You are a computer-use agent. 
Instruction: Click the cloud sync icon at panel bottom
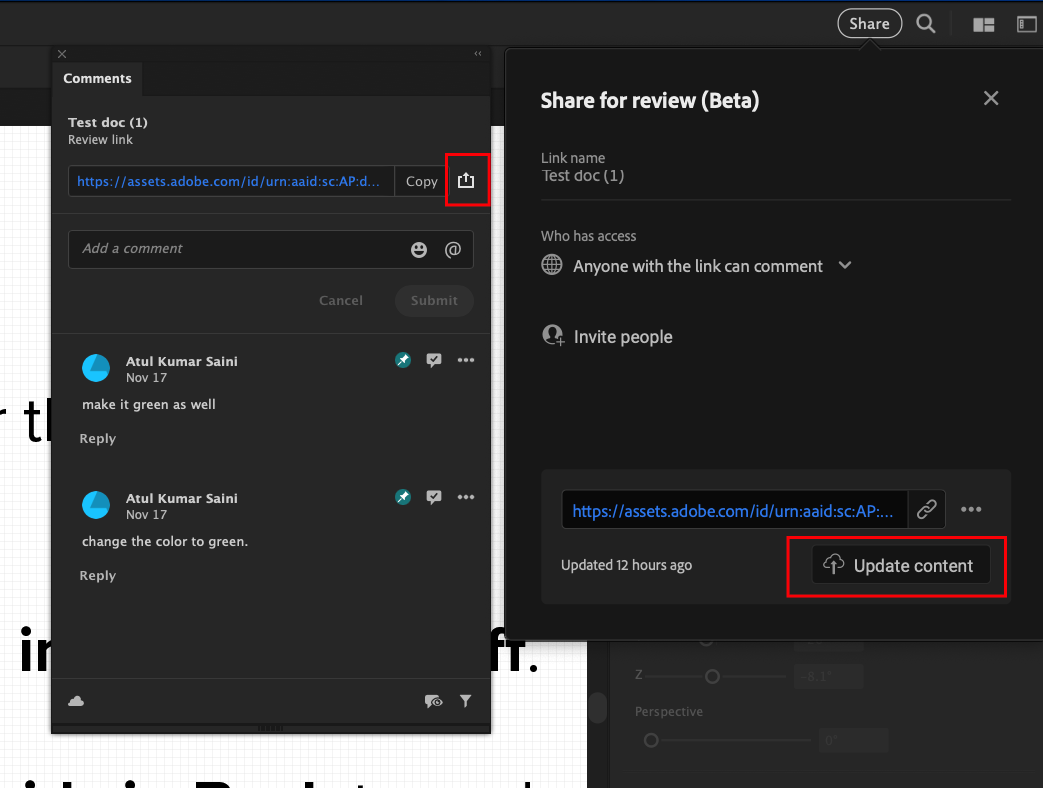pyautogui.click(x=76, y=701)
